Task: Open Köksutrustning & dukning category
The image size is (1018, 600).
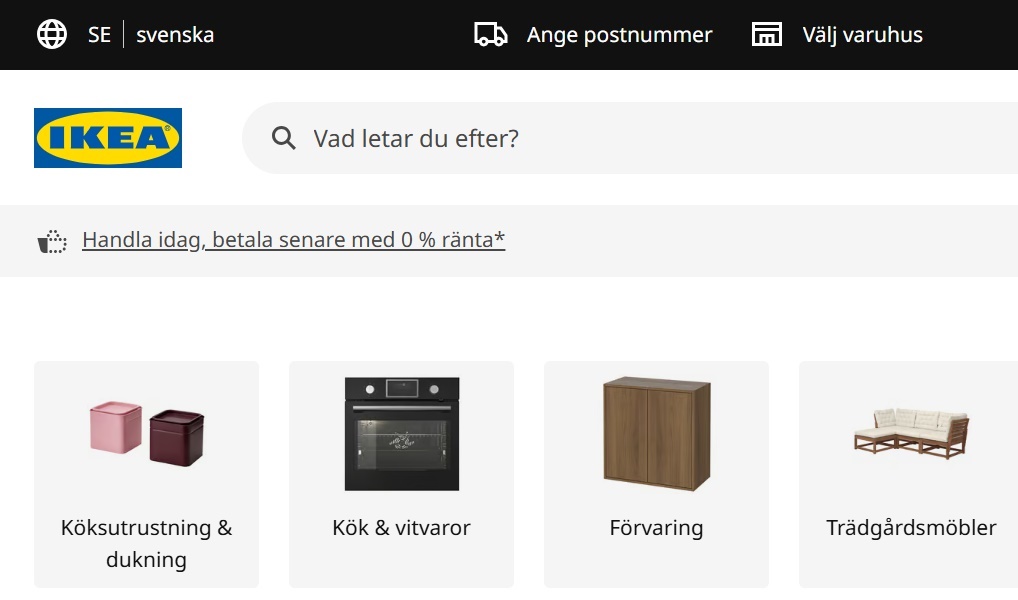Action: click(146, 543)
